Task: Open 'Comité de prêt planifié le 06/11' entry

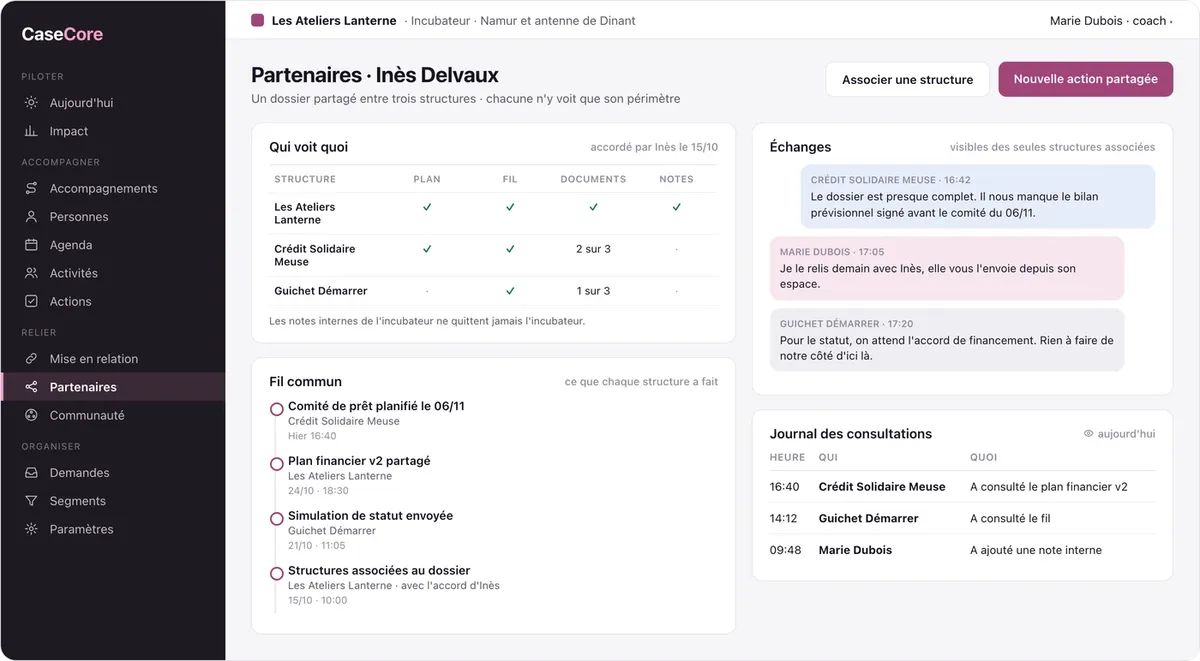Action: (x=376, y=406)
